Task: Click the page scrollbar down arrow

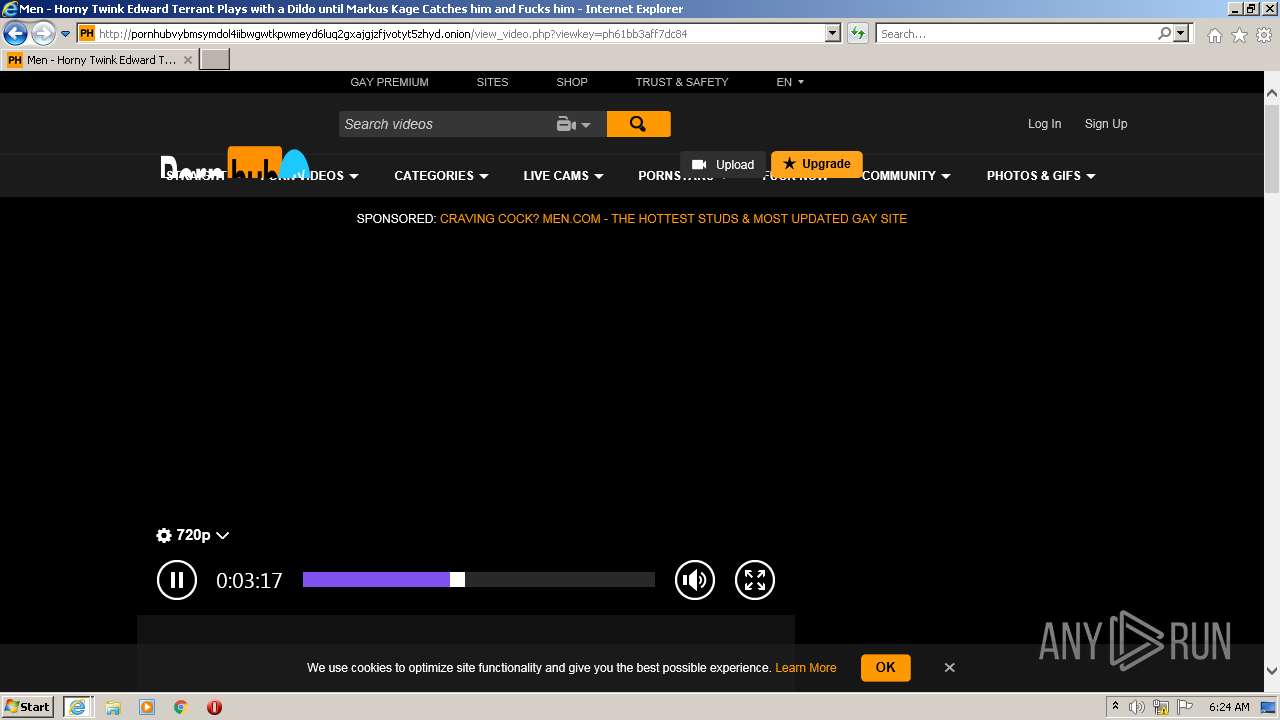Action: [1272, 671]
